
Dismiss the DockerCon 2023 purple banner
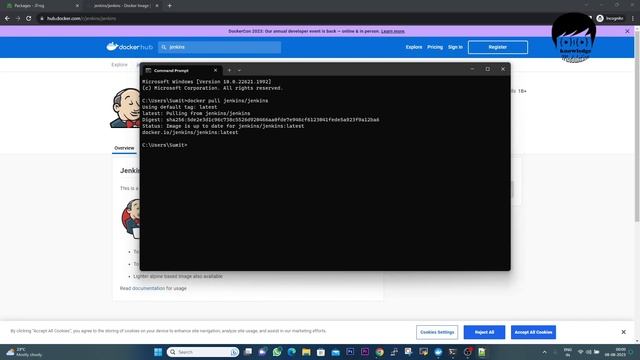(627, 31)
